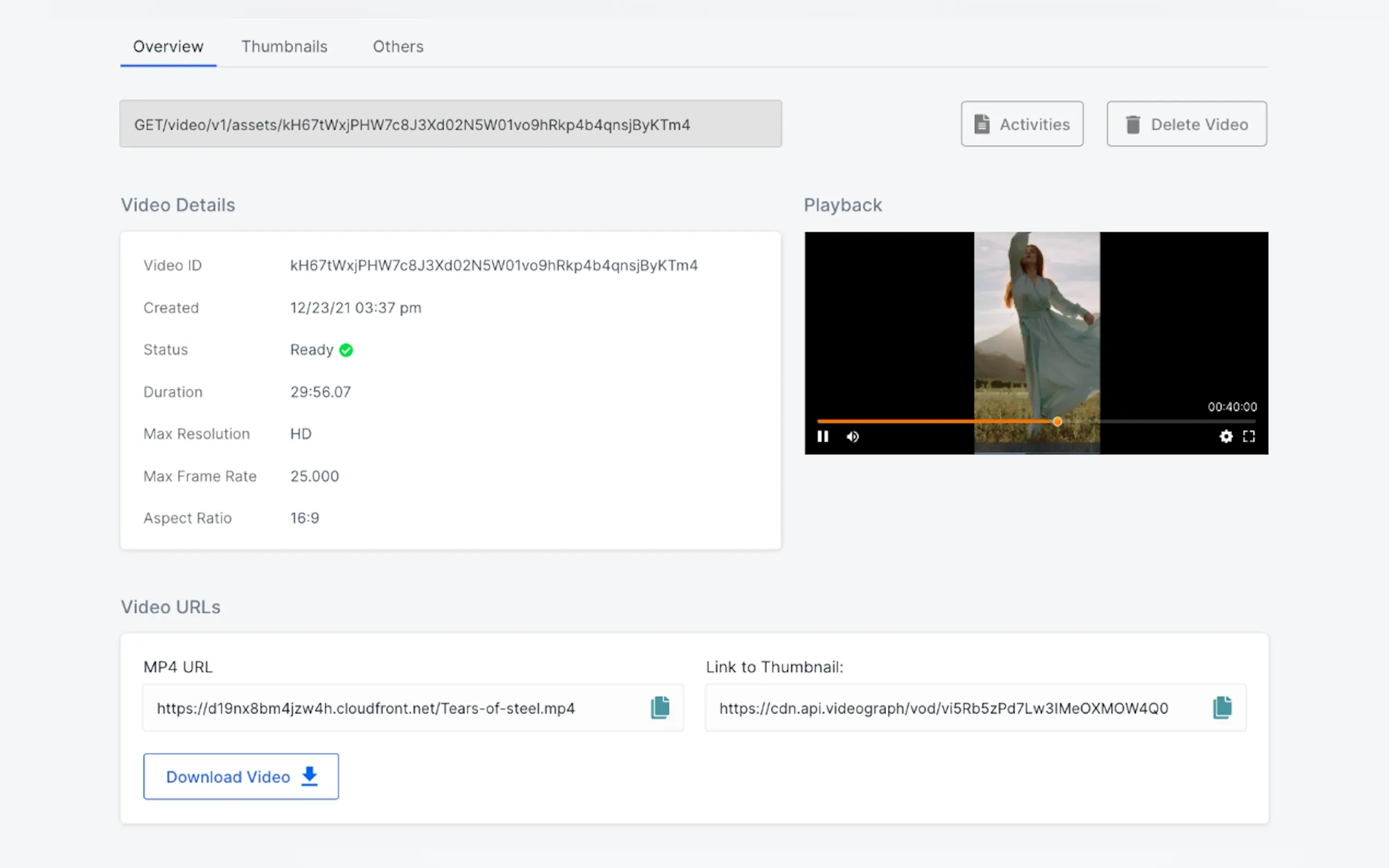Open the player settings gear

tap(1225, 436)
